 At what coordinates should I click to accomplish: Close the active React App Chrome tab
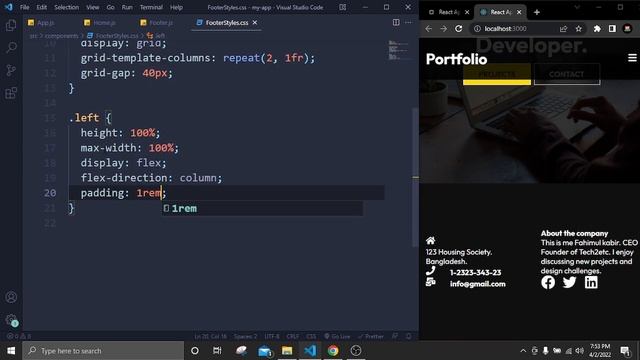519,12
